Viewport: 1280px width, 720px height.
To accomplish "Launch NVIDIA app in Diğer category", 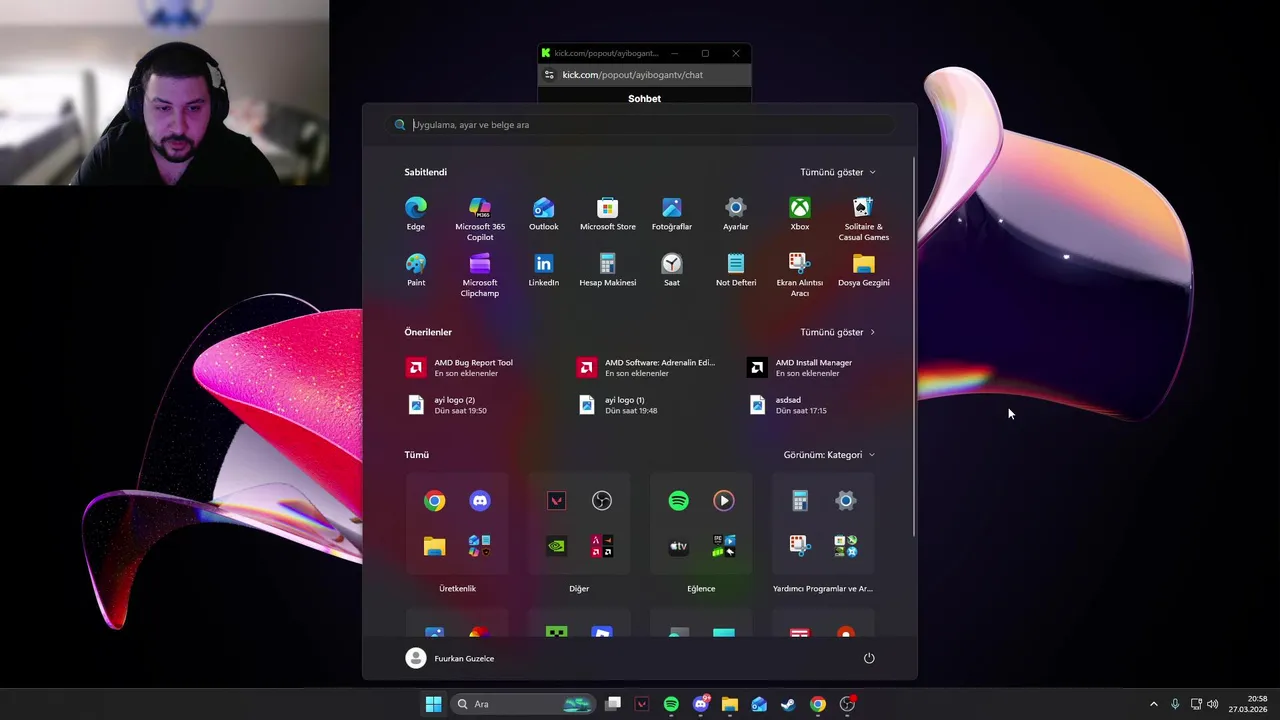I will [556, 546].
